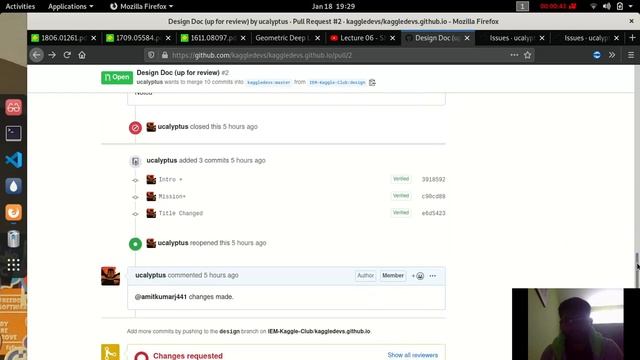Reload the current page
The image size is (640, 360).
[x=67, y=55]
